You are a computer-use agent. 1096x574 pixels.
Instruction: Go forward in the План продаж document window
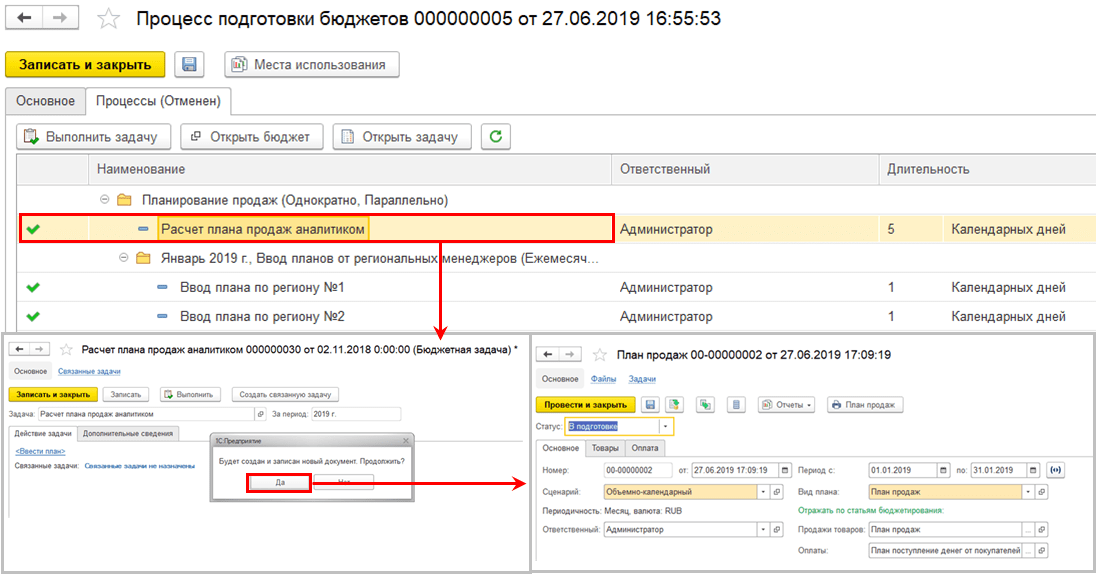[x=570, y=354]
